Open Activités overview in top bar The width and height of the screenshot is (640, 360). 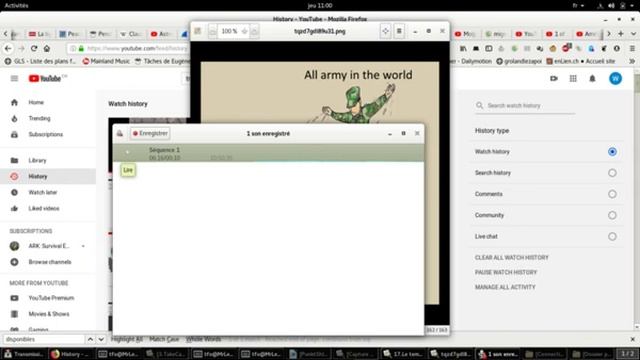click(x=16, y=6)
